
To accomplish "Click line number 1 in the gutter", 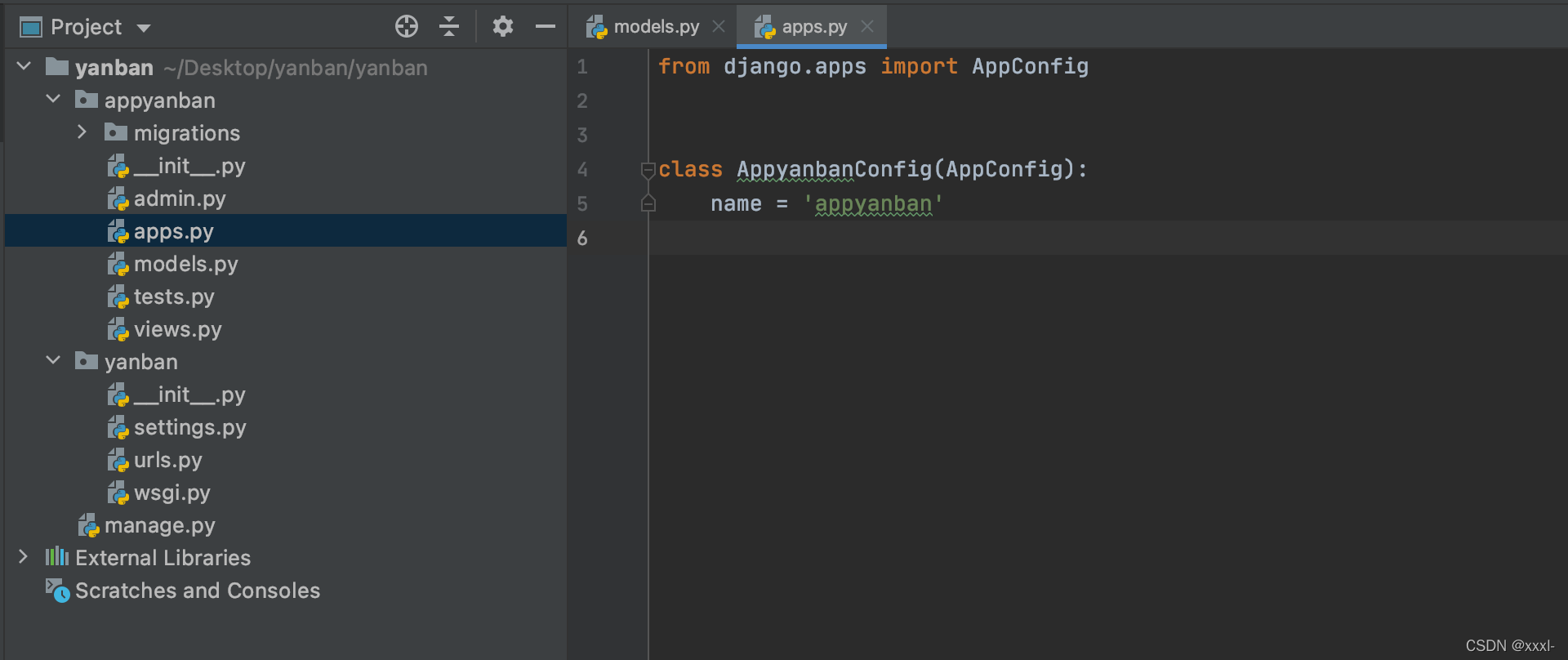I will pos(582,66).
